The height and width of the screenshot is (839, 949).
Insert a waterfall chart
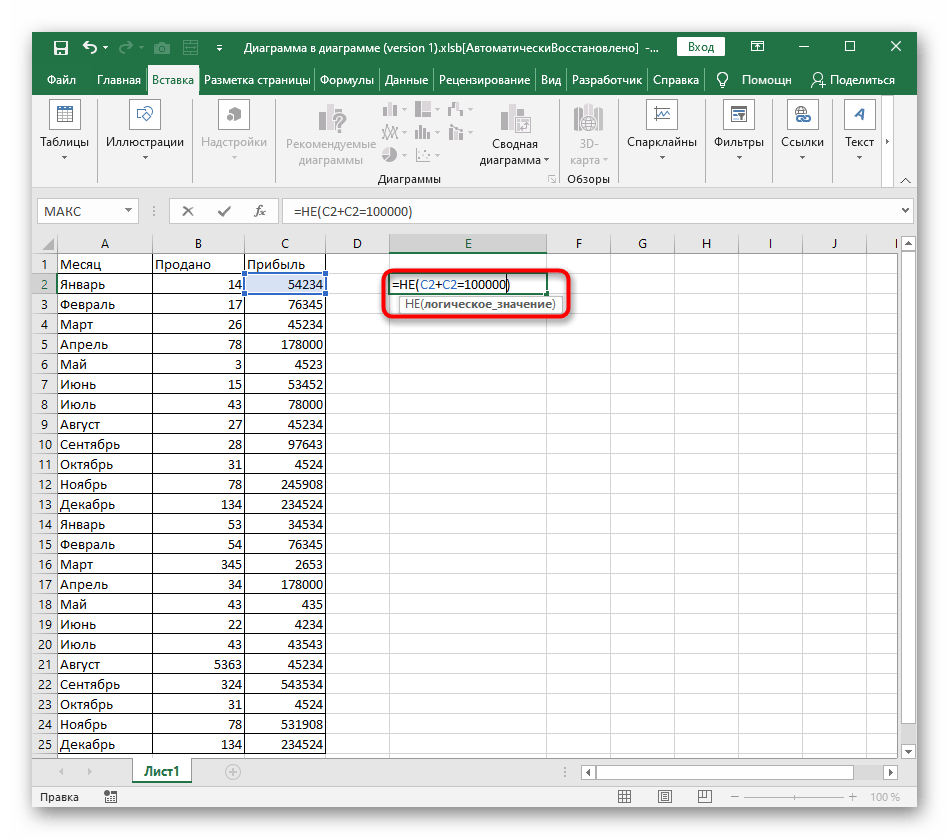tap(460, 110)
